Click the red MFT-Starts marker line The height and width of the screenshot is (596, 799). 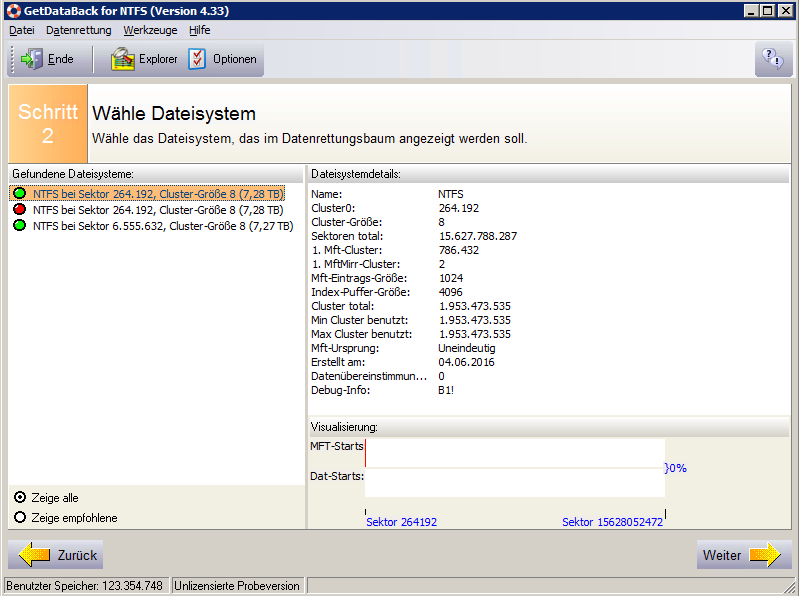point(365,453)
